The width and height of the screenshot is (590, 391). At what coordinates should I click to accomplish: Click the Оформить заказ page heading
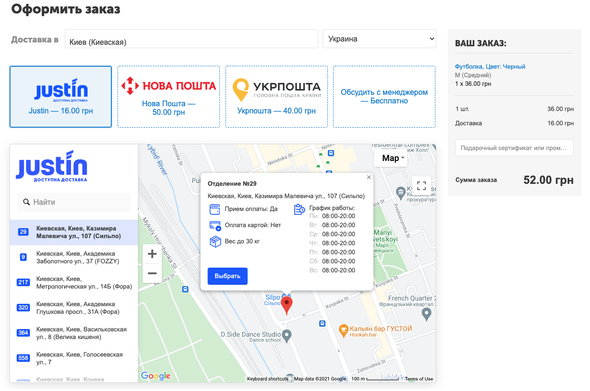(x=66, y=9)
